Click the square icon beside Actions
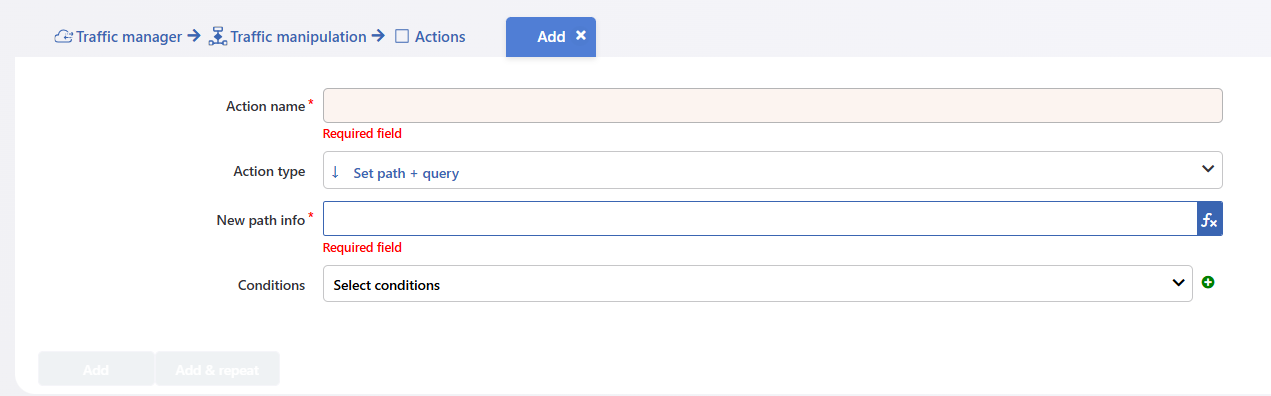1271x396 pixels. pyautogui.click(x=402, y=37)
